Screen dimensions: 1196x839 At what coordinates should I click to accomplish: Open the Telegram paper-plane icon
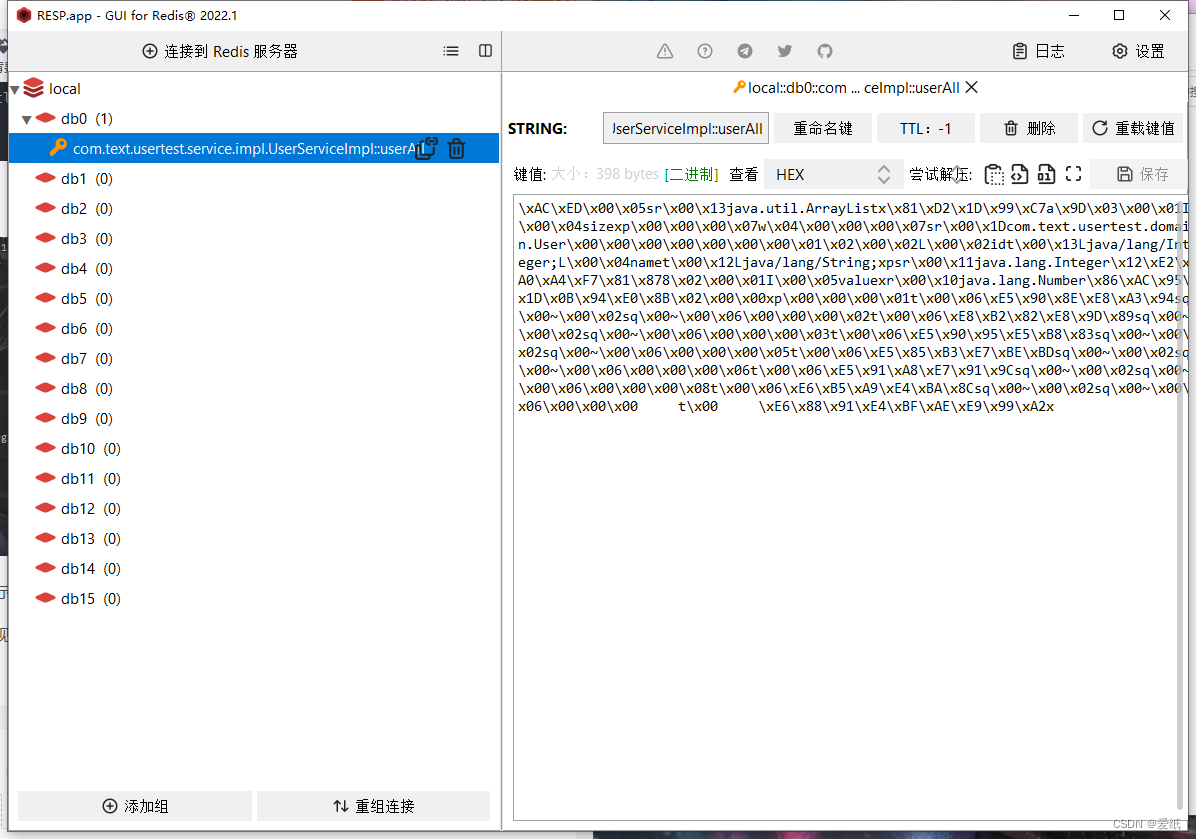744,51
